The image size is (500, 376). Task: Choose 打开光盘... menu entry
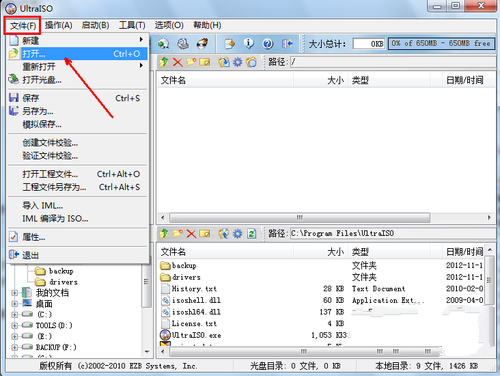tap(77, 80)
